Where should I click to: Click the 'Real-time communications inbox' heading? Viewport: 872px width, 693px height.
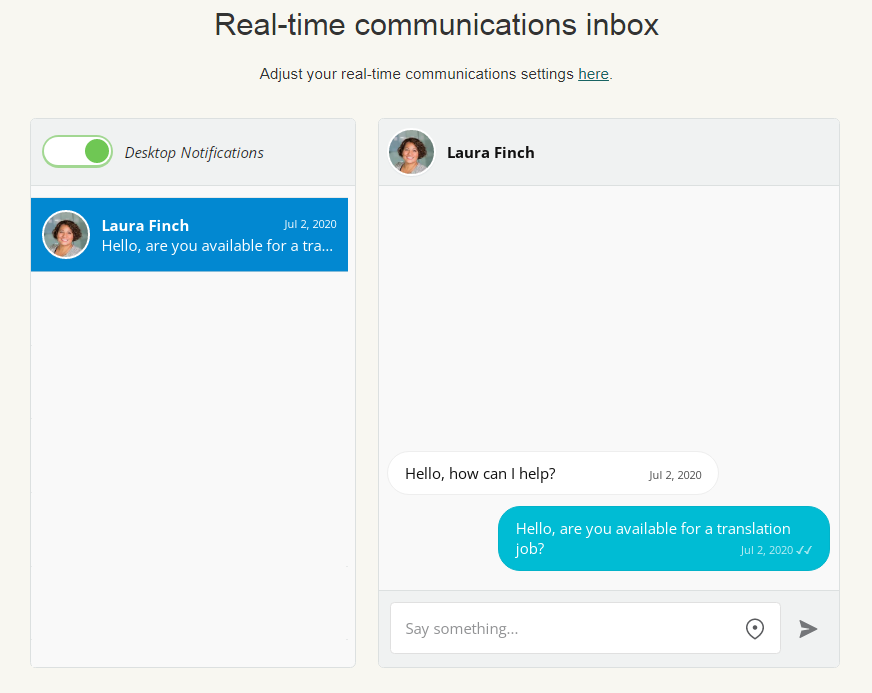point(437,25)
